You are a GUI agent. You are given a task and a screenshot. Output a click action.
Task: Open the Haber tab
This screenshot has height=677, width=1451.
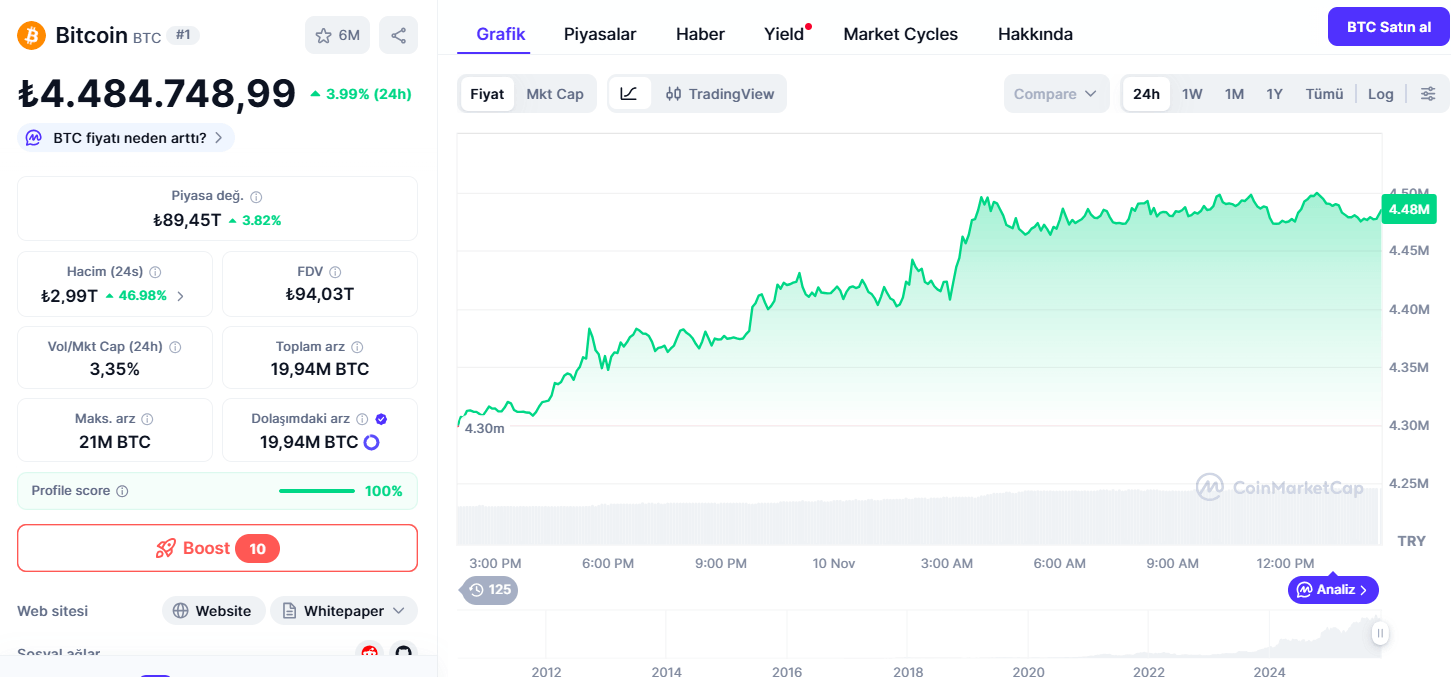pos(700,34)
